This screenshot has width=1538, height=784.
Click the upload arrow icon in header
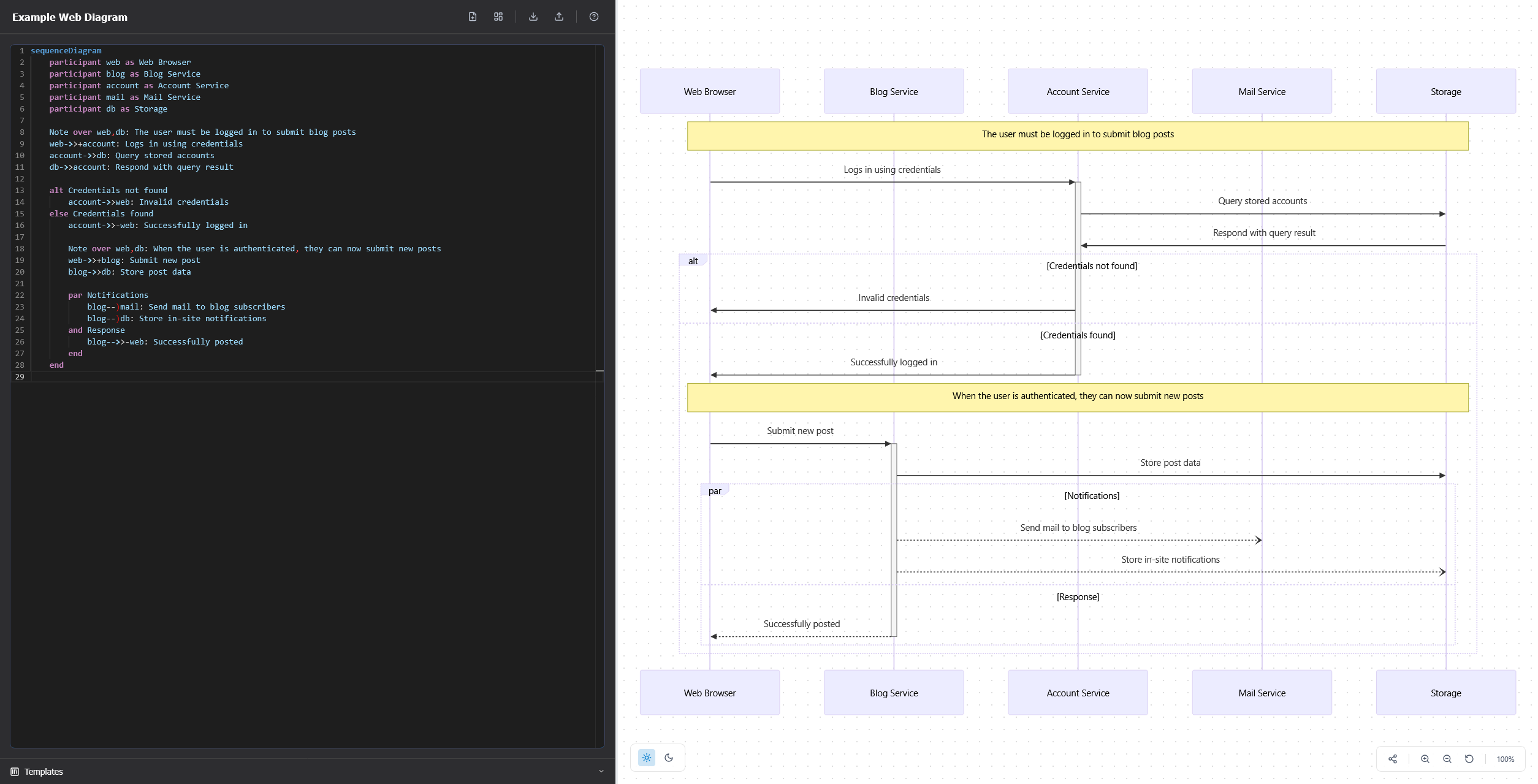point(559,17)
